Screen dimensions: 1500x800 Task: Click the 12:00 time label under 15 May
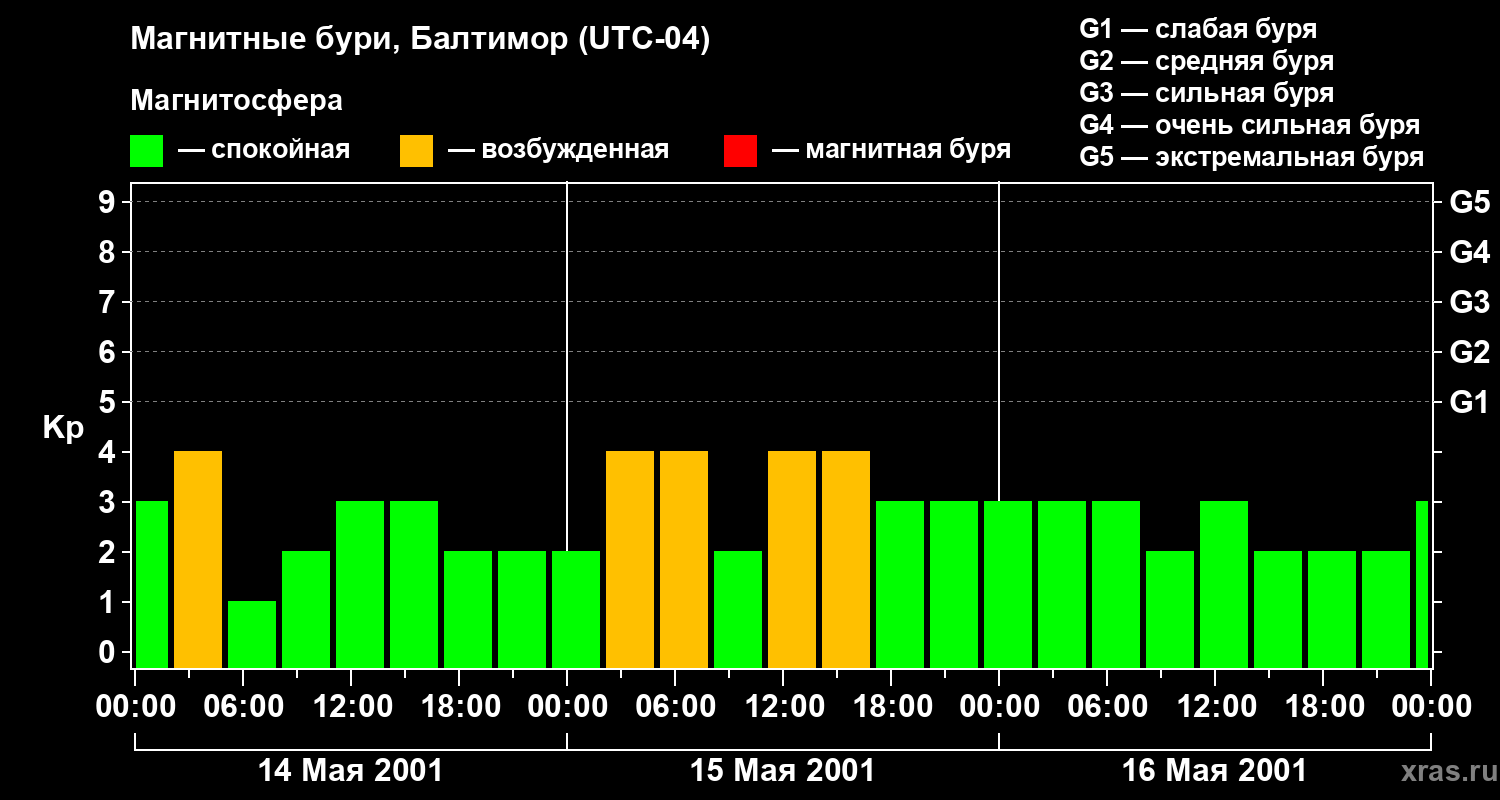pos(782,707)
